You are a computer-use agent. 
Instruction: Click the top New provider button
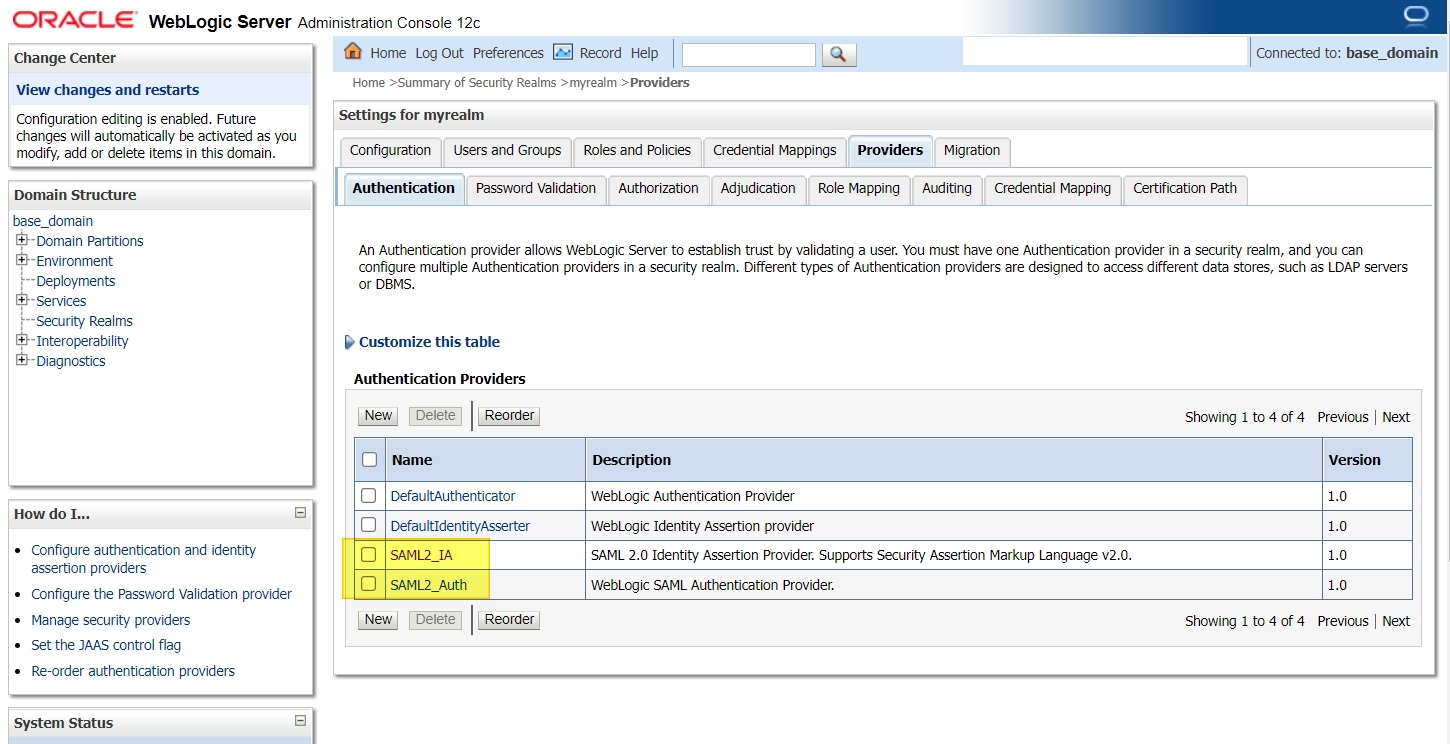click(378, 415)
